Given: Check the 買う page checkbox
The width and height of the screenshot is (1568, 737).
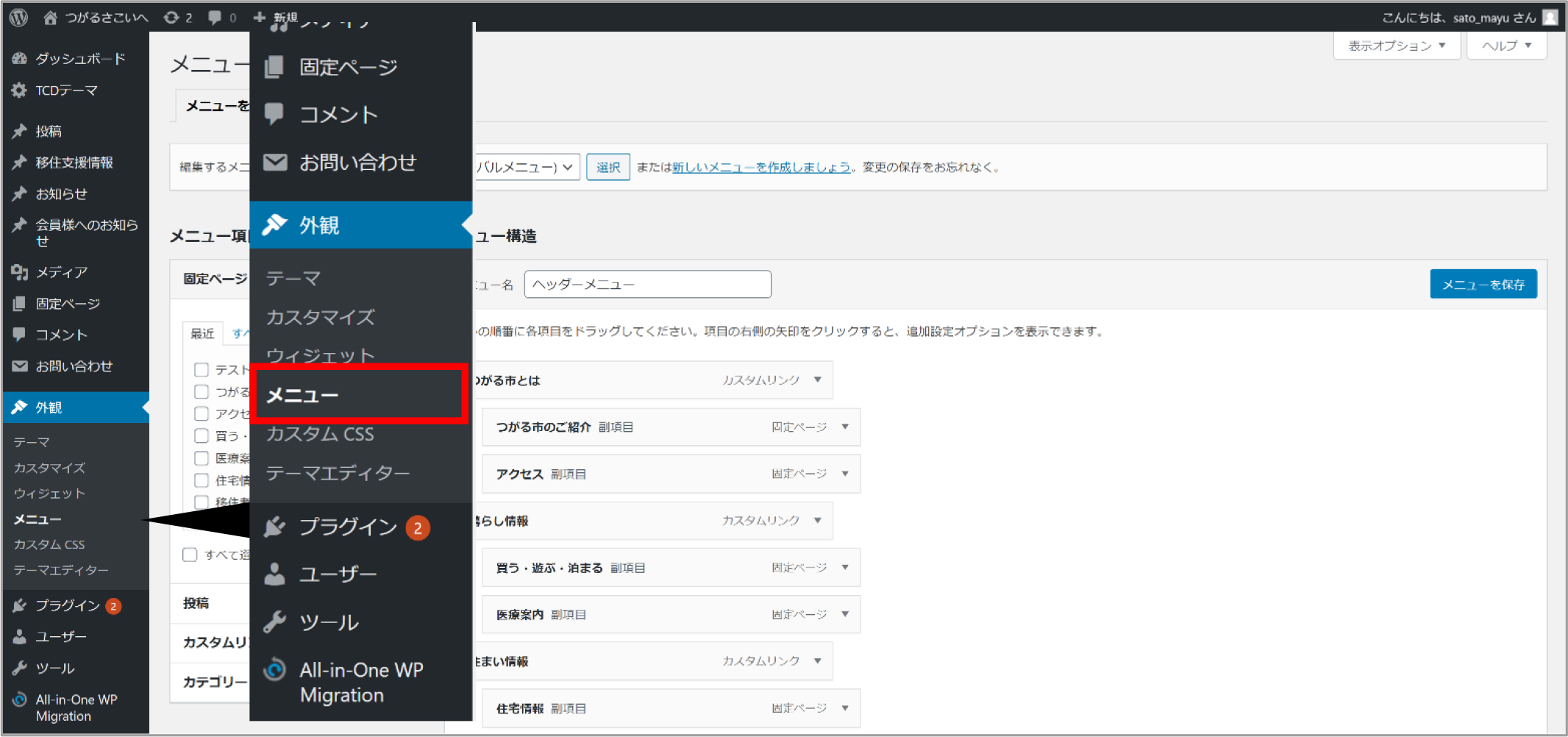Looking at the screenshot, I should click(x=202, y=435).
